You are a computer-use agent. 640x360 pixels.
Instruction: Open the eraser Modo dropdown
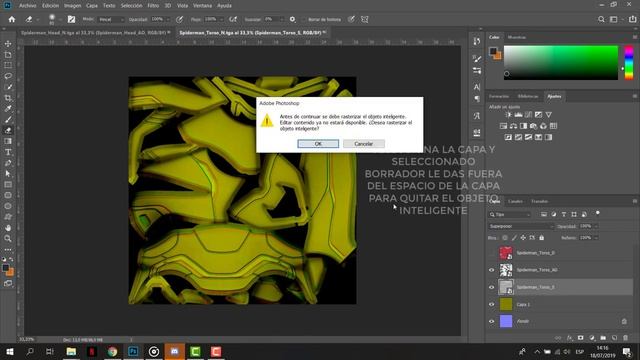coord(111,19)
